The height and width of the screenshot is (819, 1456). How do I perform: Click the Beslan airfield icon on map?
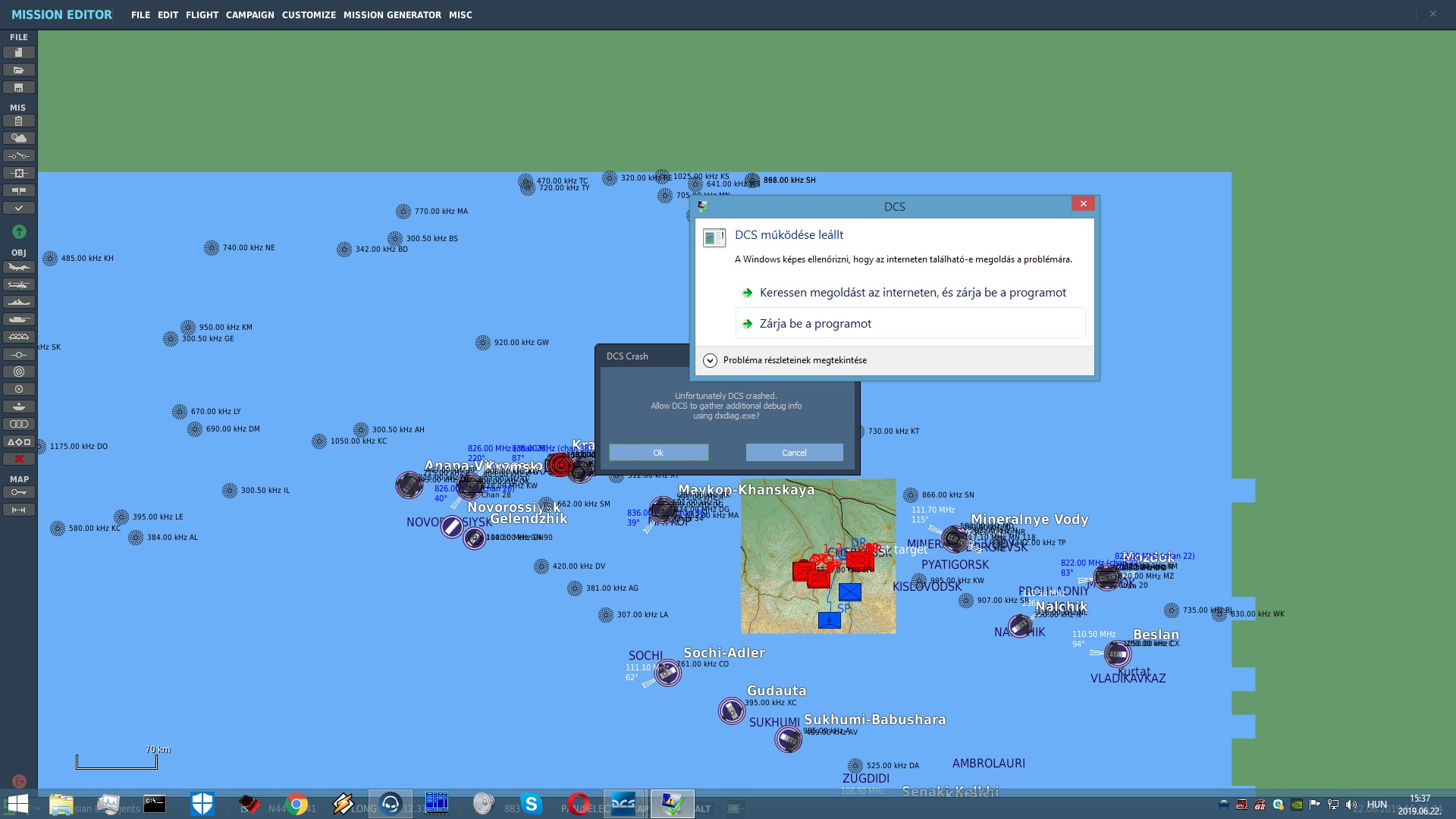[1117, 654]
